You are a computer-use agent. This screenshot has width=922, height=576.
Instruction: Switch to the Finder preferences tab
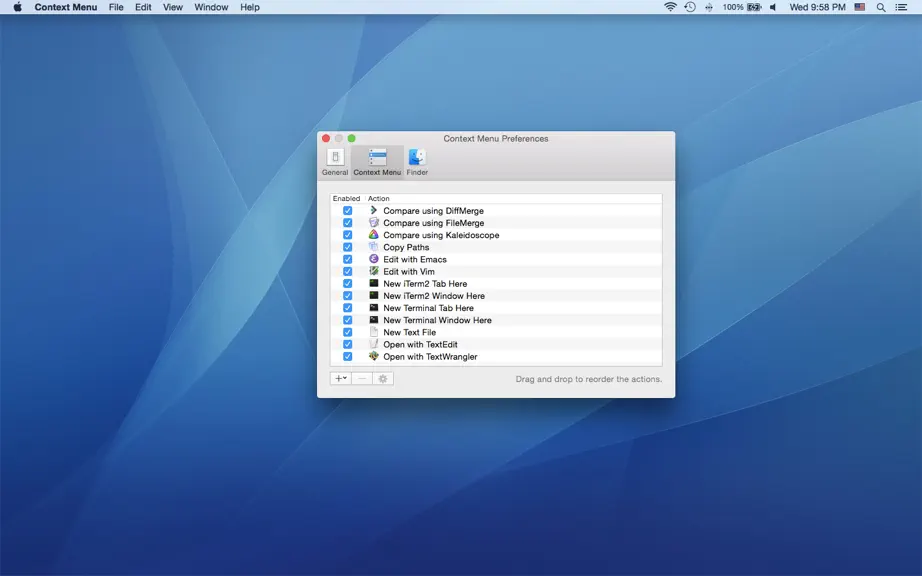pyautogui.click(x=417, y=162)
